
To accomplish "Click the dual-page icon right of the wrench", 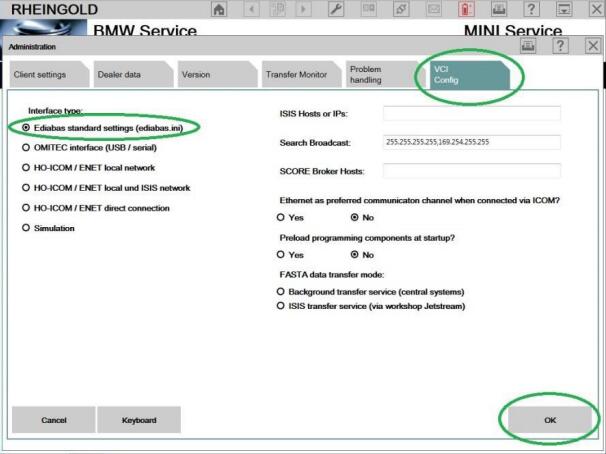I will (369, 9).
